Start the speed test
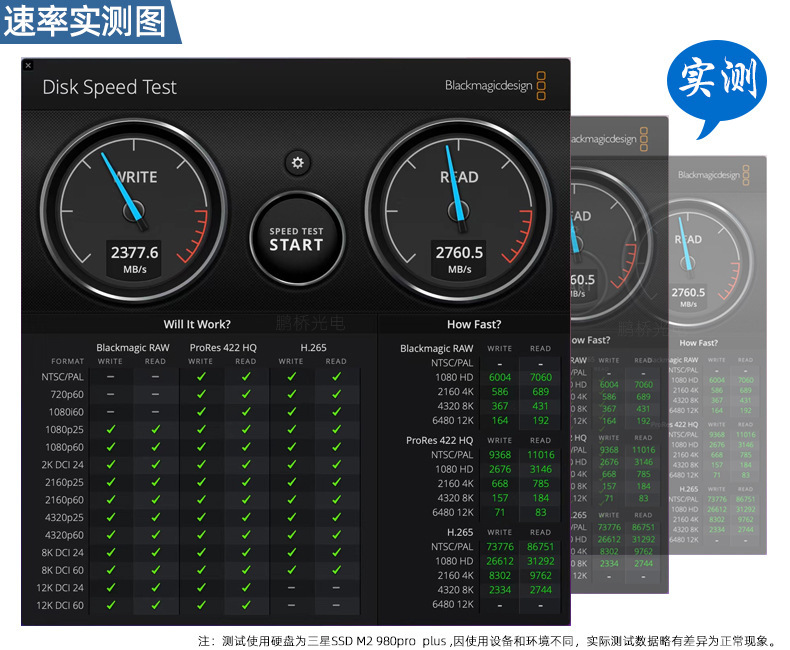 [297, 238]
